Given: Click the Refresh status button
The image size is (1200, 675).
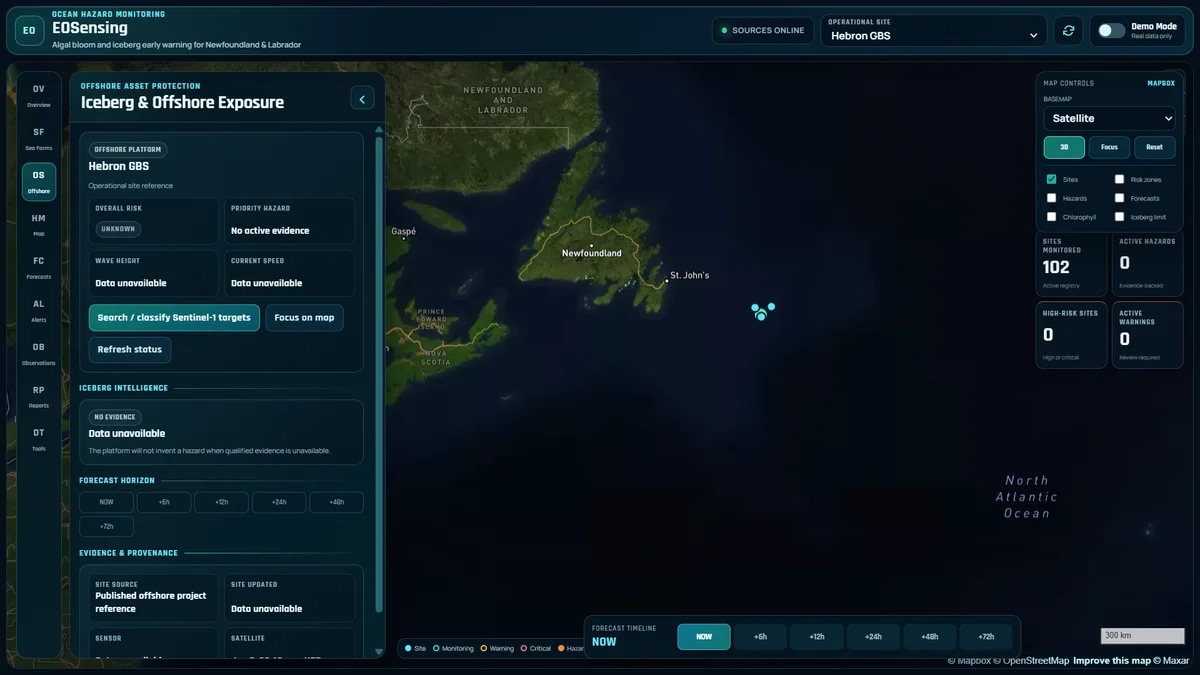Looking at the screenshot, I should (x=130, y=350).
